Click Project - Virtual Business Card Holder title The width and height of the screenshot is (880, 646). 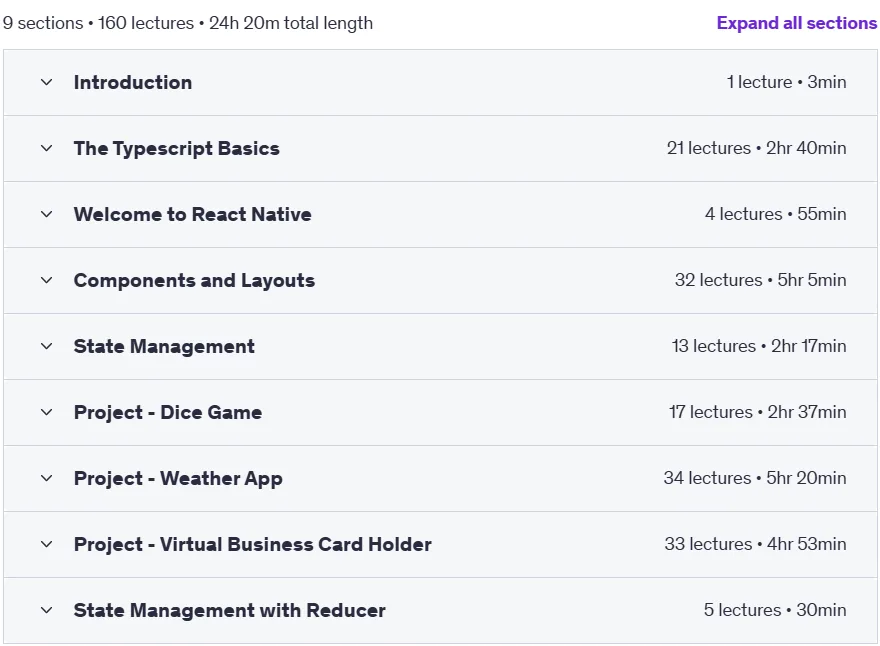[253, 544]
